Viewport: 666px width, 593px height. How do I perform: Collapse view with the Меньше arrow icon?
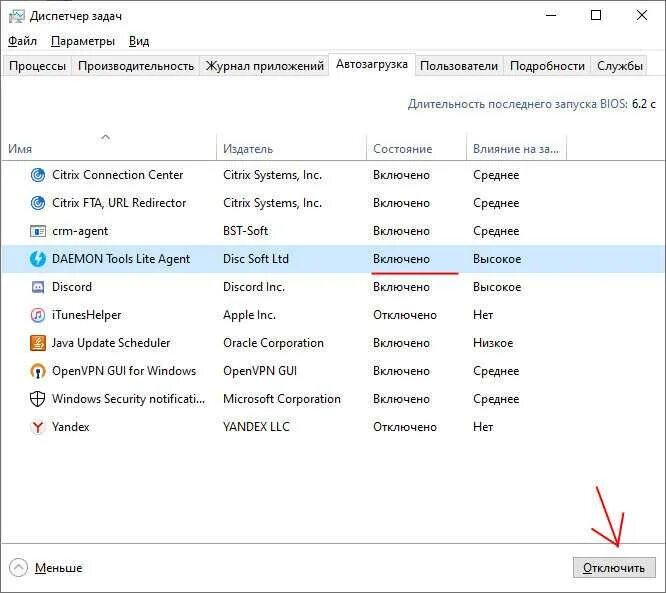pyautogui.click(x=18, y=568)
